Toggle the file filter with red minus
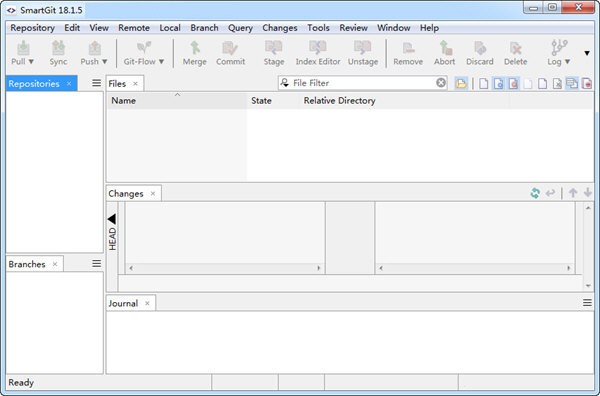The width and height of the screenshot is (600, 396). pyautogui.click(x=587, y=83)
